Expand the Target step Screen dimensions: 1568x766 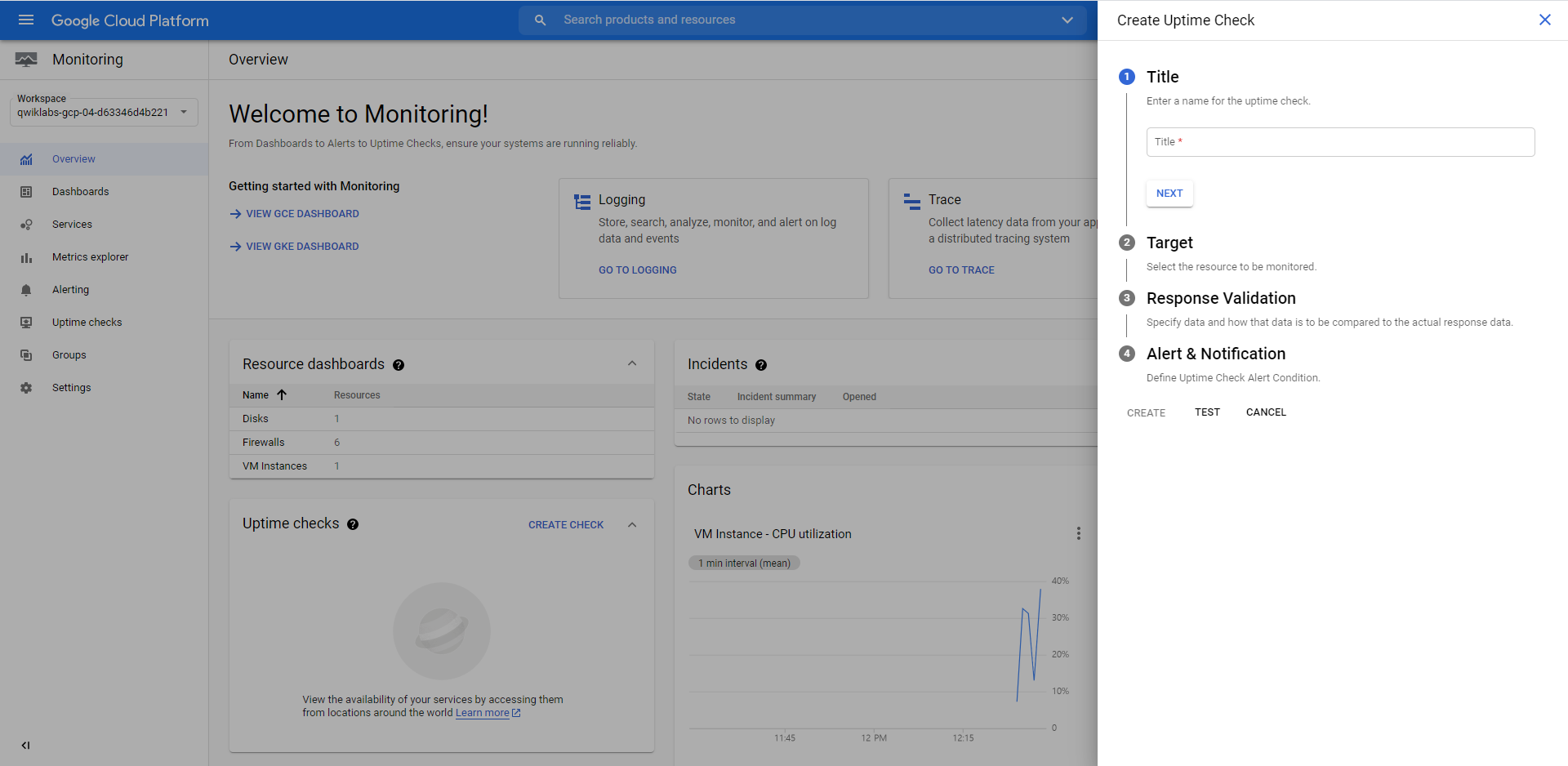1169,243
